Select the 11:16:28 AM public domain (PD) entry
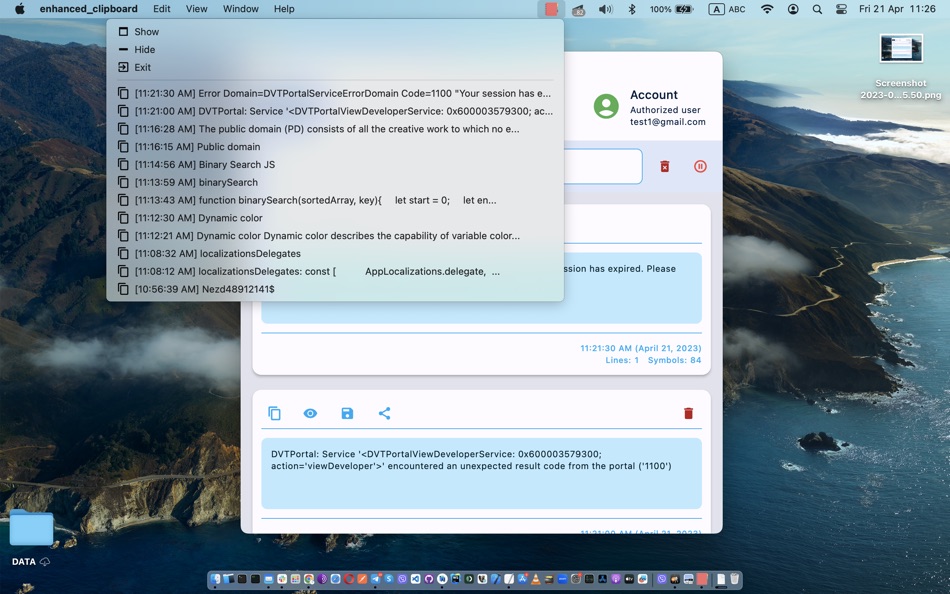The image size is (950, 594). pyautogui.click(x=335, y=129)
